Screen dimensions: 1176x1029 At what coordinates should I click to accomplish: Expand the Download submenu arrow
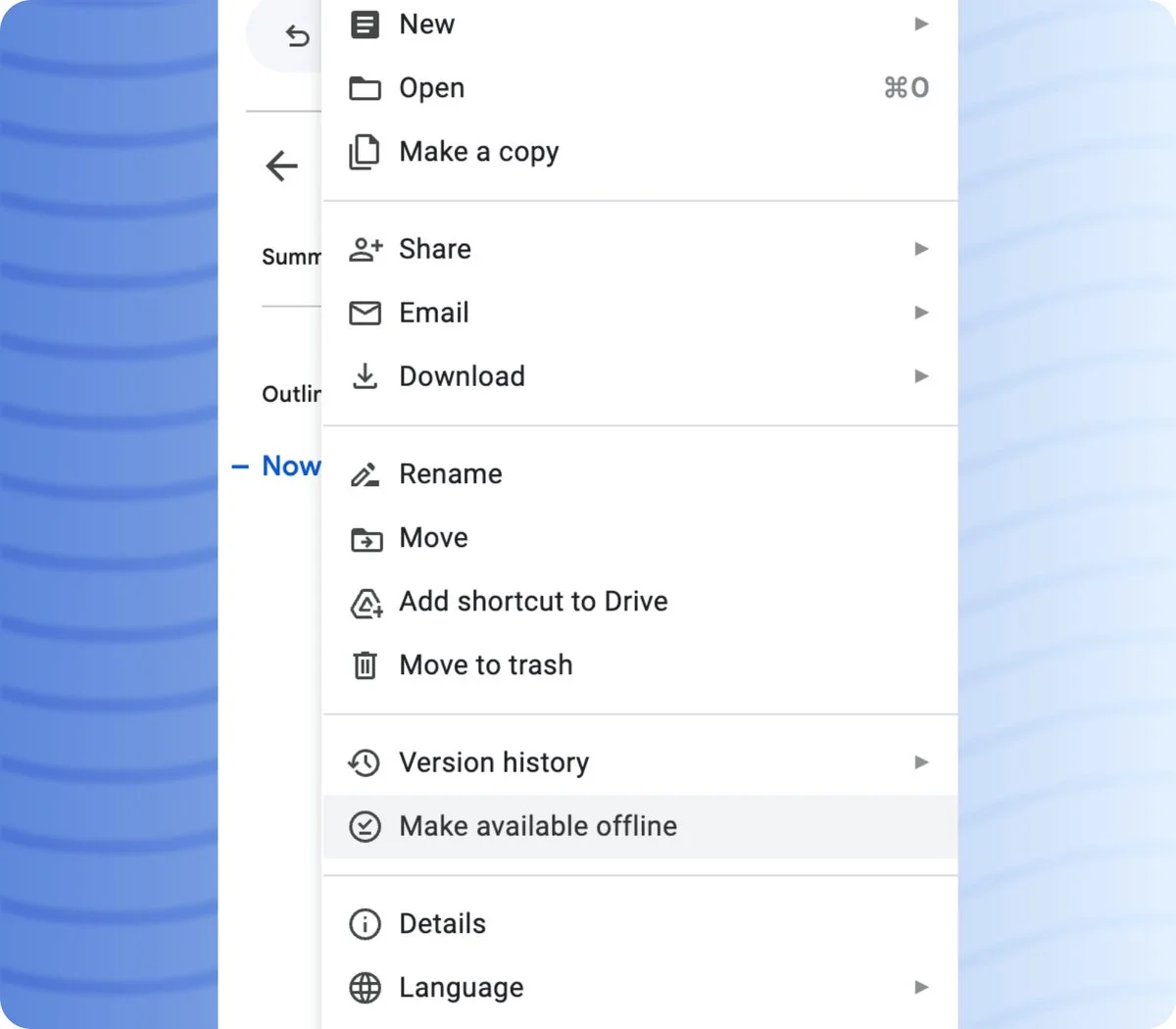coord(921,376)
